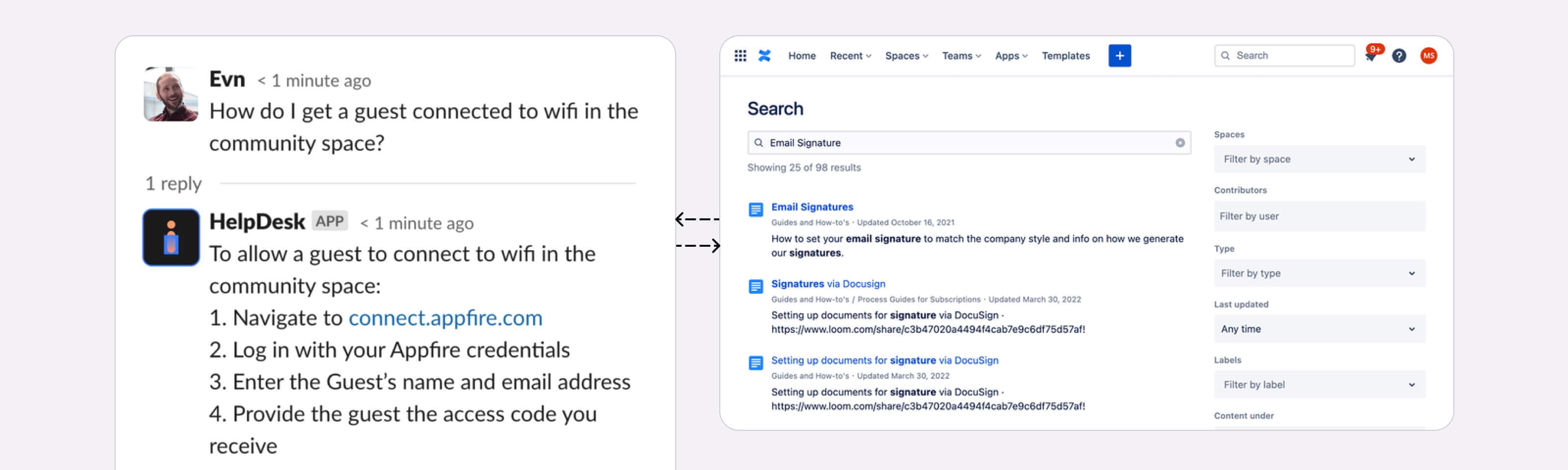The width and height of the screenshot is (1568, 470).
Task: Click page icon beside Signatures via Docusign
Action: click(x=756, y=286)
